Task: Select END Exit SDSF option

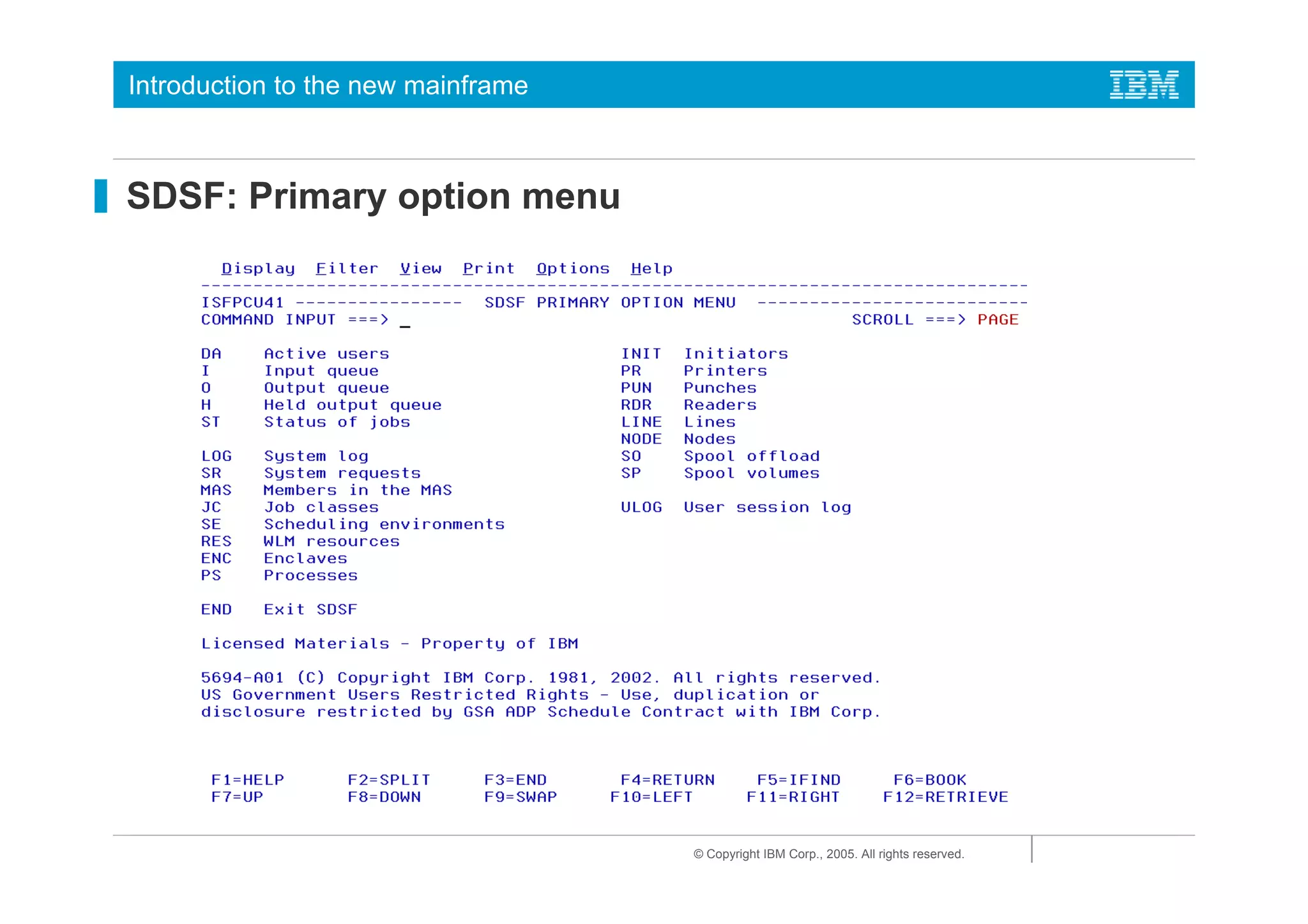Action: (216, 609)
